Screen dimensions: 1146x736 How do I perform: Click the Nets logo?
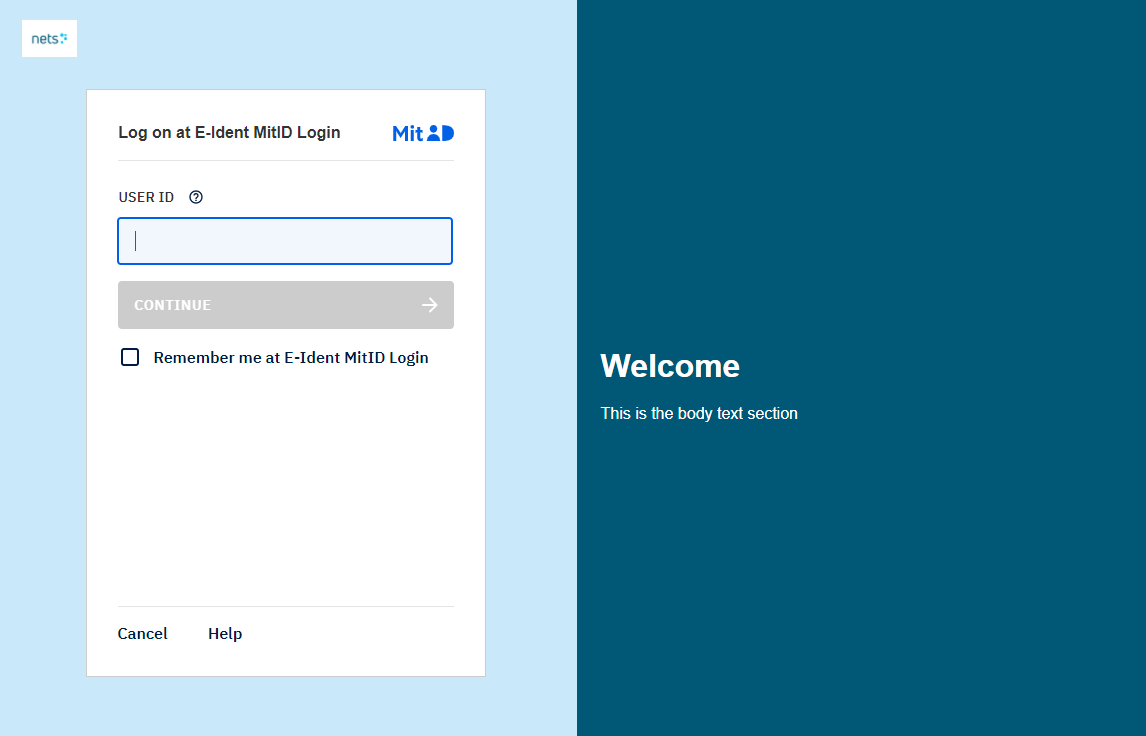coord(49,39)
